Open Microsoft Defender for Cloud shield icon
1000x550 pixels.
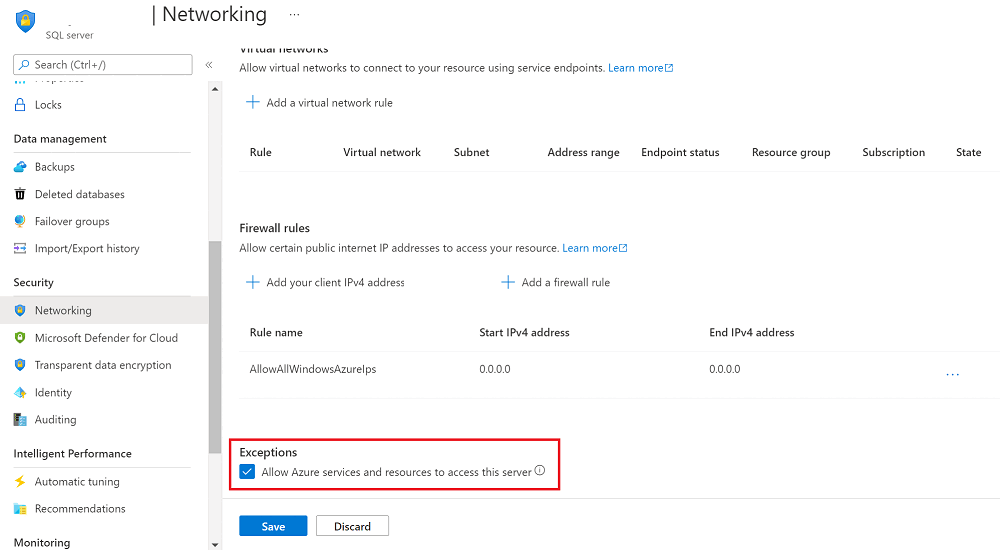click(20, 338)
